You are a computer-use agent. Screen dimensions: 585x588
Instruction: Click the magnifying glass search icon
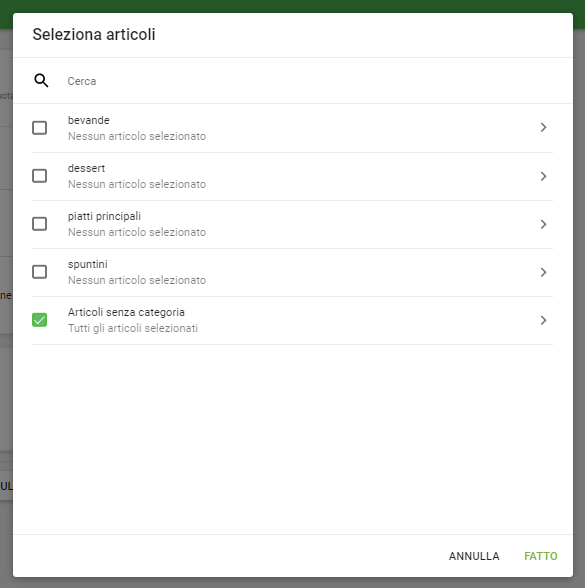[x=41, y=81]
